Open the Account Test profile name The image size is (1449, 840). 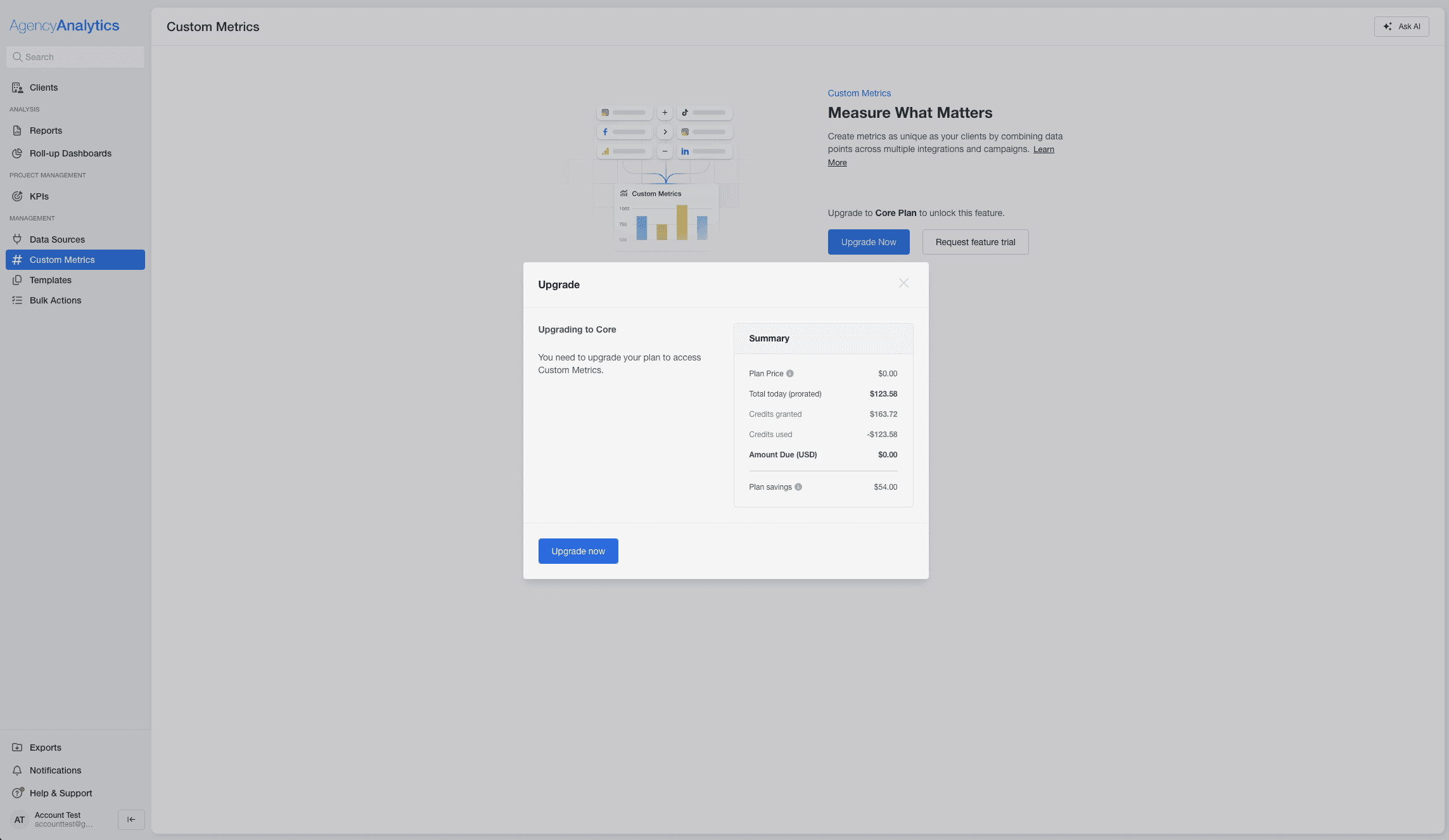[58, 815]
